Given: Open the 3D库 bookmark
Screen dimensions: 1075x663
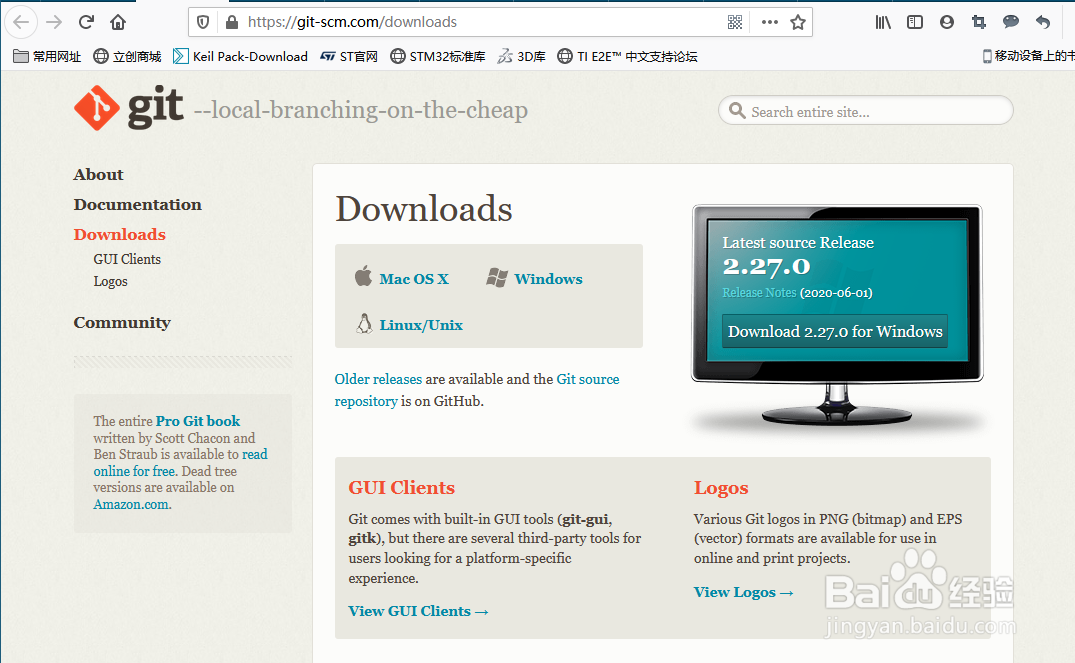Looking at the screenshot, I should [522, 56].
